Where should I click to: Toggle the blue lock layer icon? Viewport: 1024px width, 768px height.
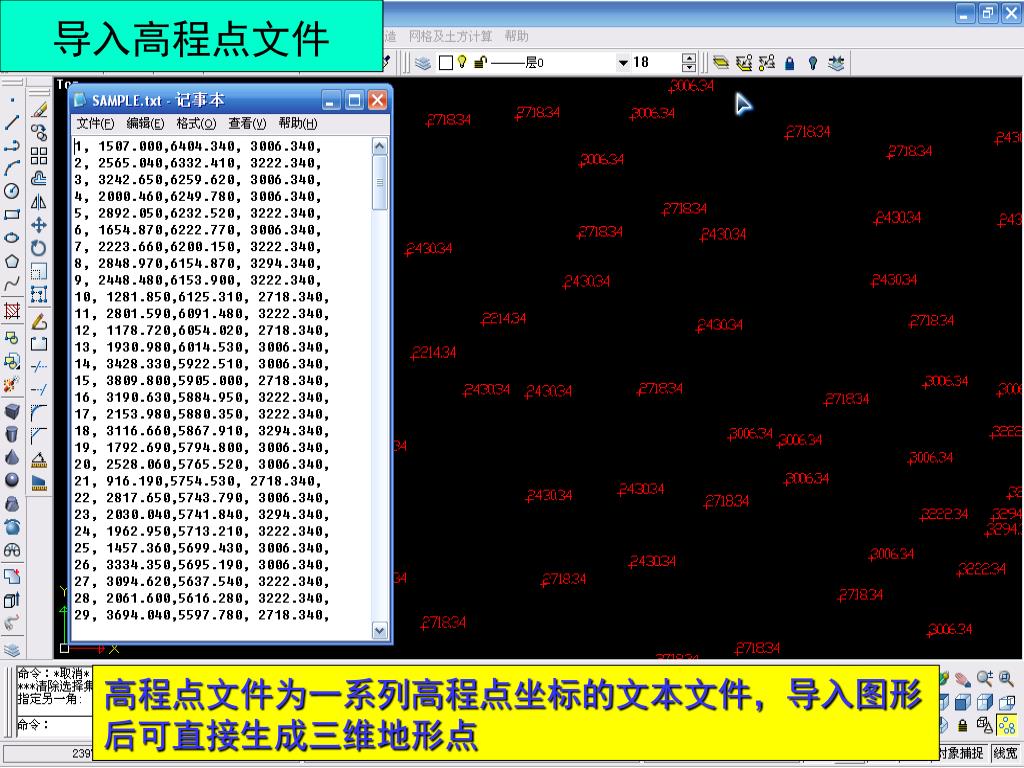pyautogui.click(x=790, y=63)
